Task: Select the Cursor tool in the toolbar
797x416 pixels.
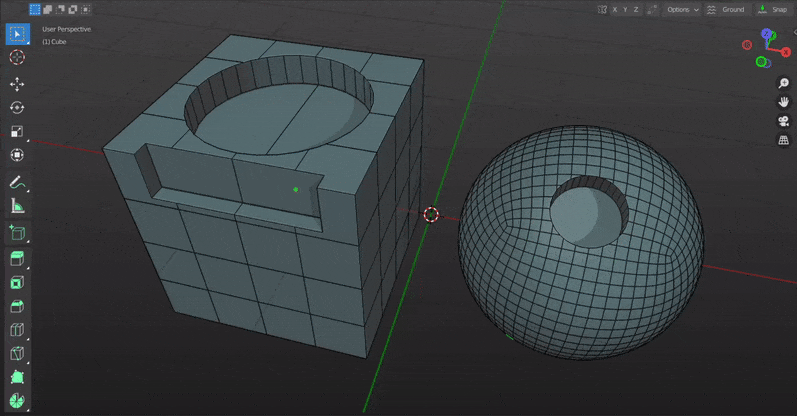Action: [x=17, y=57]
